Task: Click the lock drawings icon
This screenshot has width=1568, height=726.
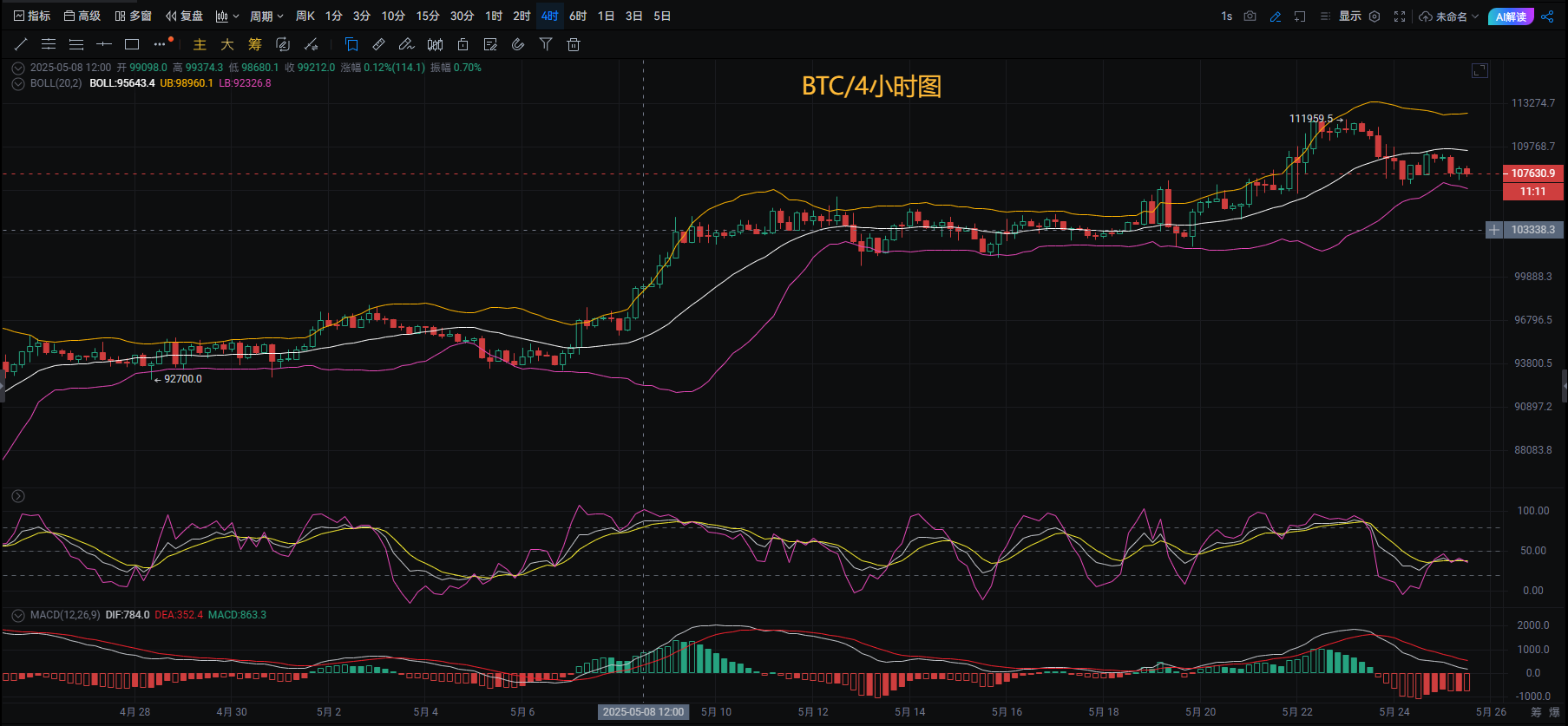Action: [463, 44]
